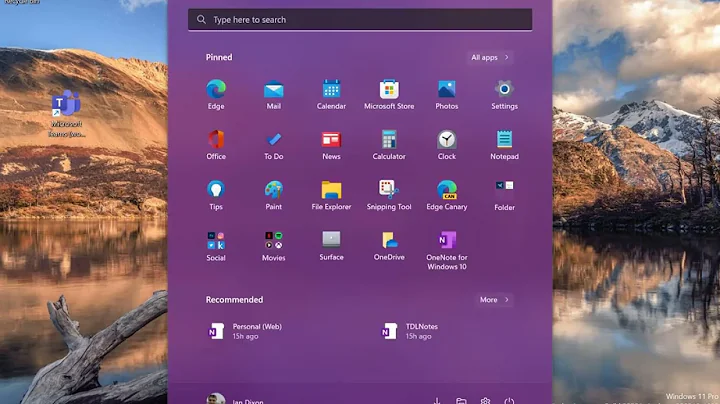Show More recommended items

click(494, 300)
